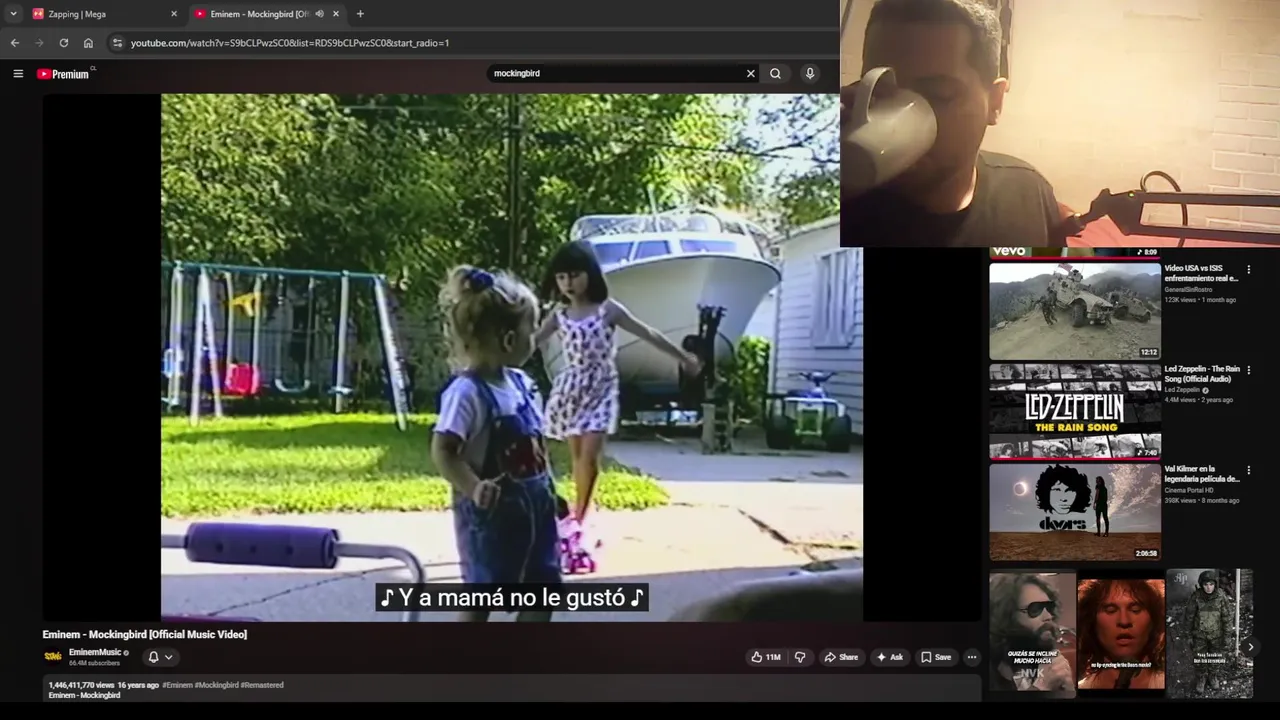Open the Short with the long-haired singer
This screenshot has width=1280, height=720.
coord(1121,632)
